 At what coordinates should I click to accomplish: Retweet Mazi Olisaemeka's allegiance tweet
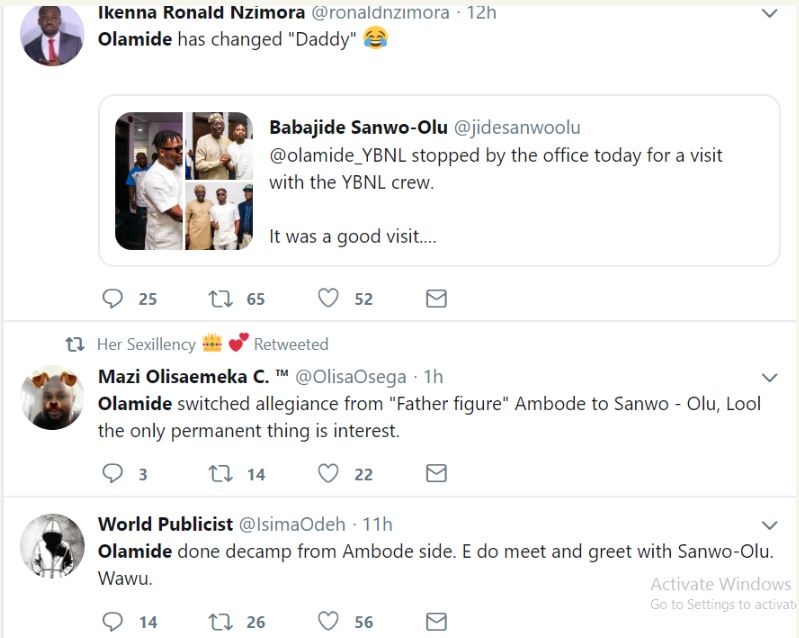(219, 473)
